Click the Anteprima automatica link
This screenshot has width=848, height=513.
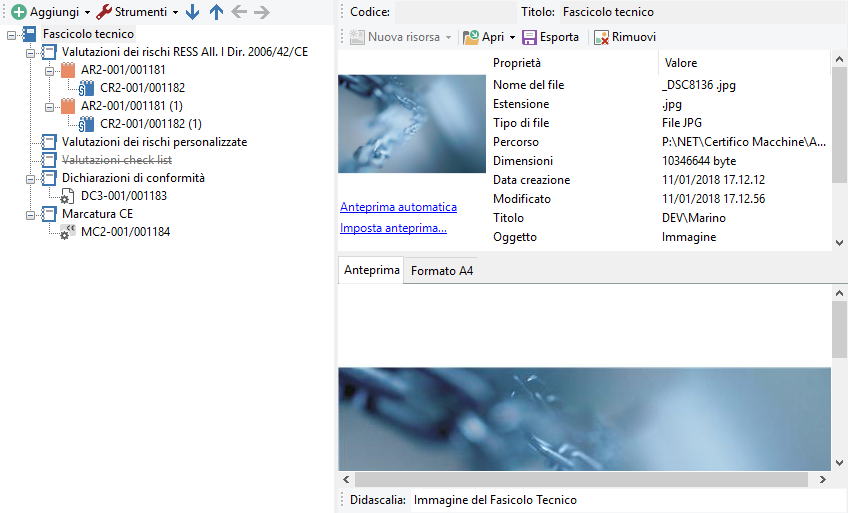coord(398,207)
